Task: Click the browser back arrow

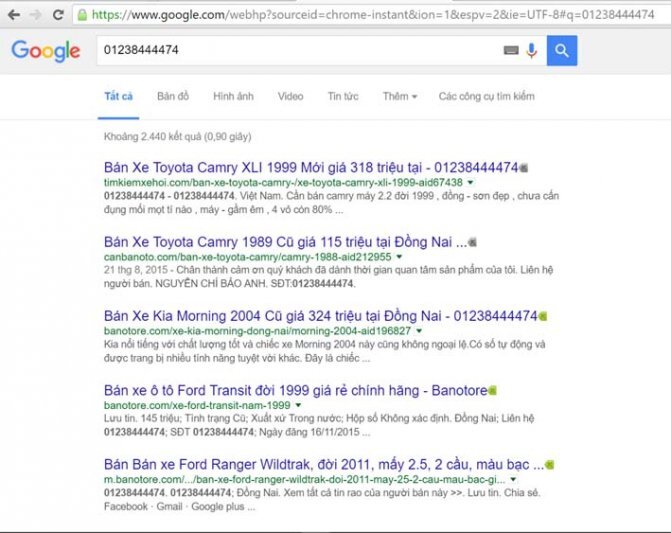Action: (14, 15)
